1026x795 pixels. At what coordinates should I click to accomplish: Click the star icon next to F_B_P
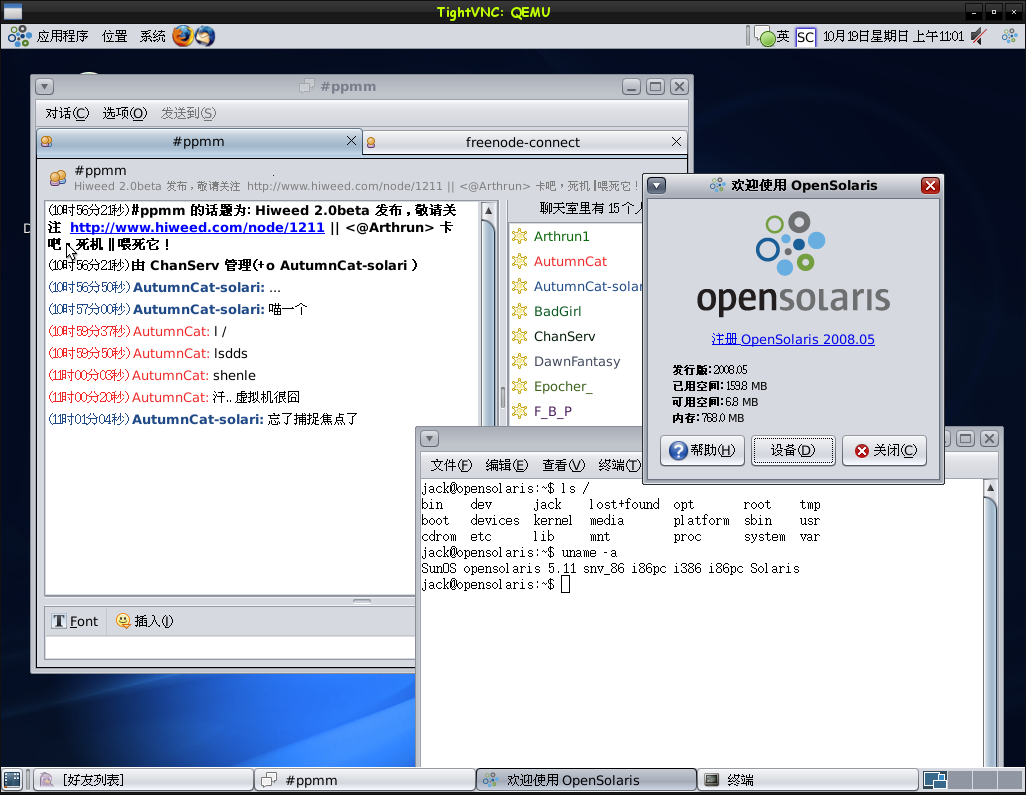(x=520, y=411)
